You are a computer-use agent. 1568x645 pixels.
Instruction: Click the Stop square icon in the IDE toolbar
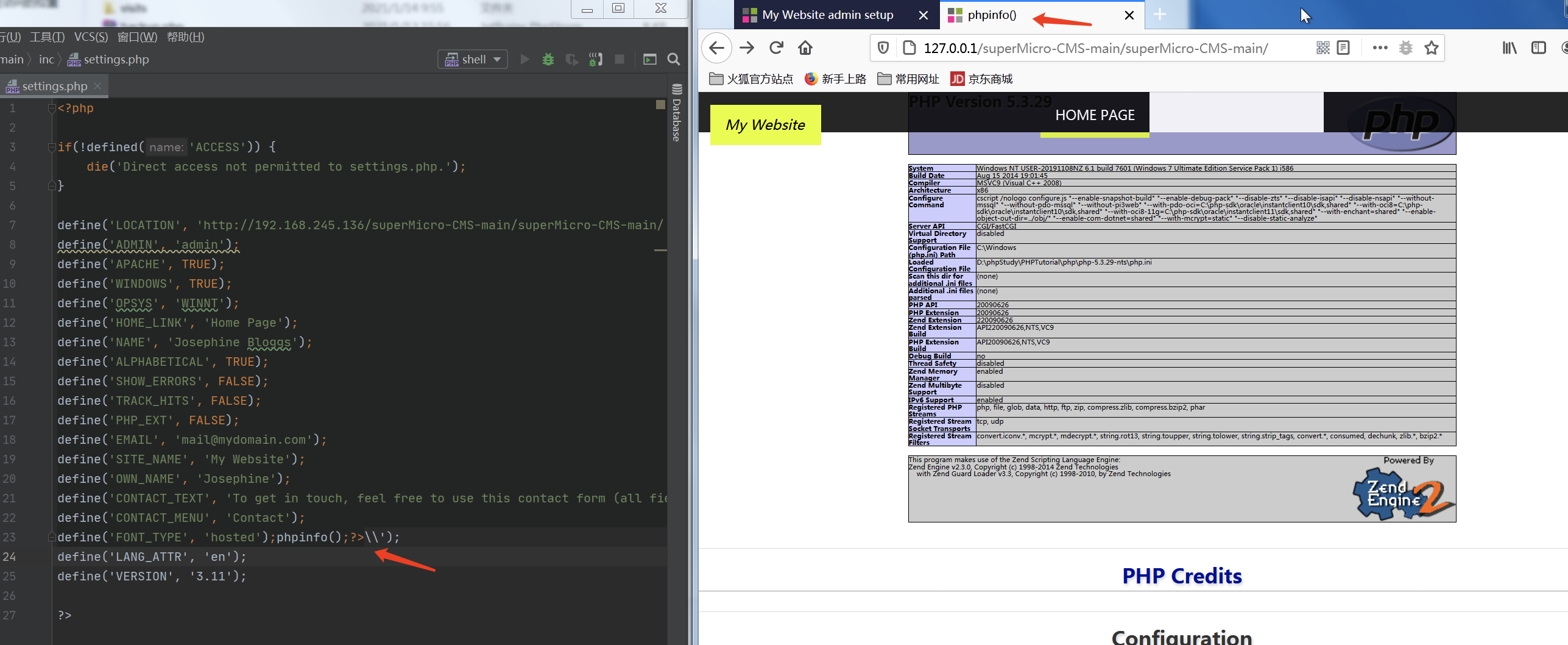pos(620,59)
